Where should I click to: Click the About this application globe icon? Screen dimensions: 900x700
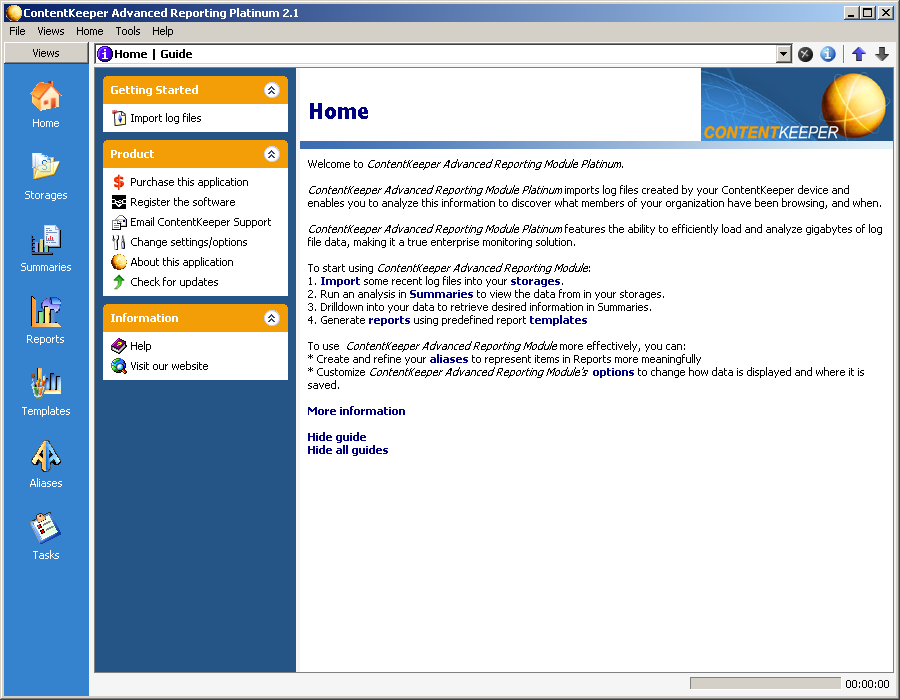tap(119, 262)
